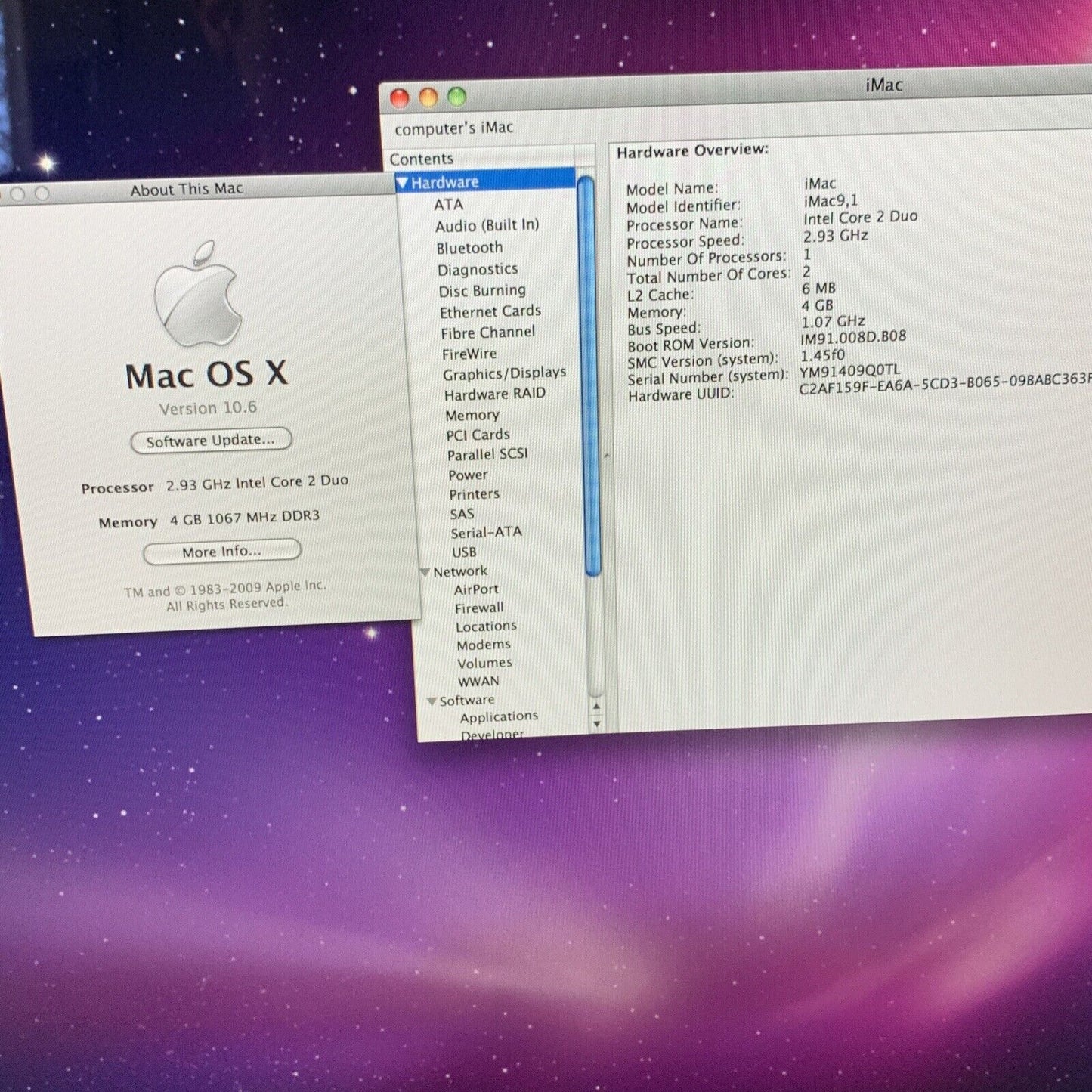Select Printers in the hardware sidebar
Screen dimensions: 1092x1092
pos(475,493)
